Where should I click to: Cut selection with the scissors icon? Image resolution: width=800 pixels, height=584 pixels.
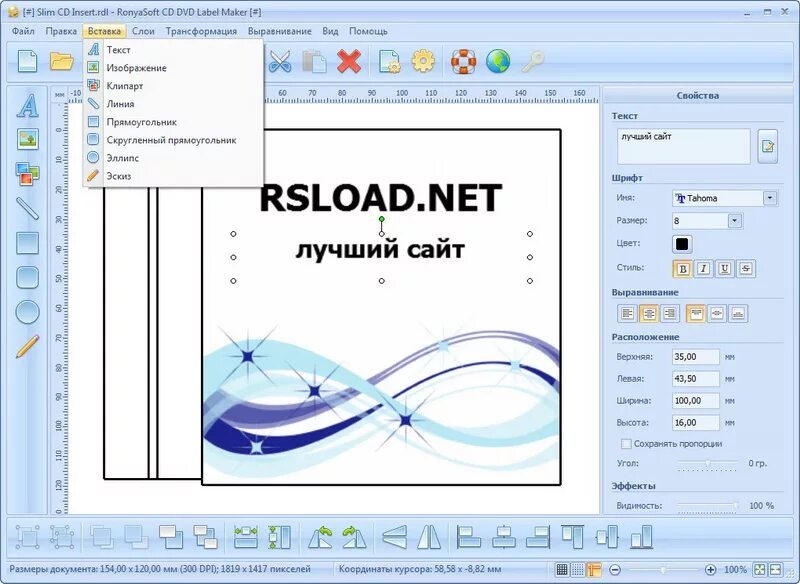pyautogui.click(x=280, y=62)
